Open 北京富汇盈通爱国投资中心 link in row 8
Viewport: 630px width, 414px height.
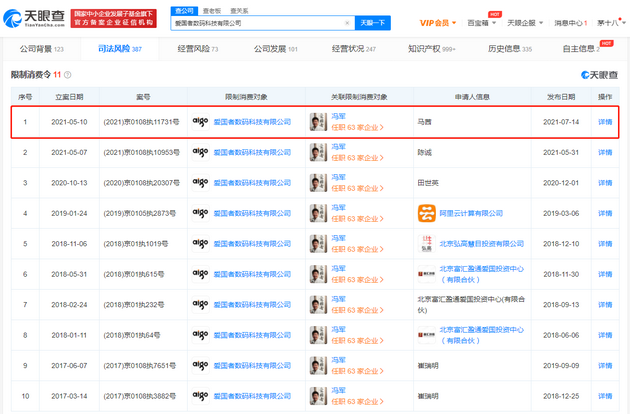[x=481, y=335]
